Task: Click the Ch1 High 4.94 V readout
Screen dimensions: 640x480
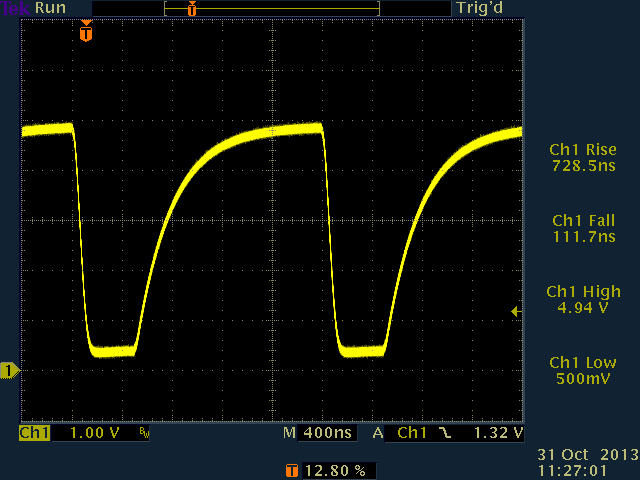Action: 583,299
